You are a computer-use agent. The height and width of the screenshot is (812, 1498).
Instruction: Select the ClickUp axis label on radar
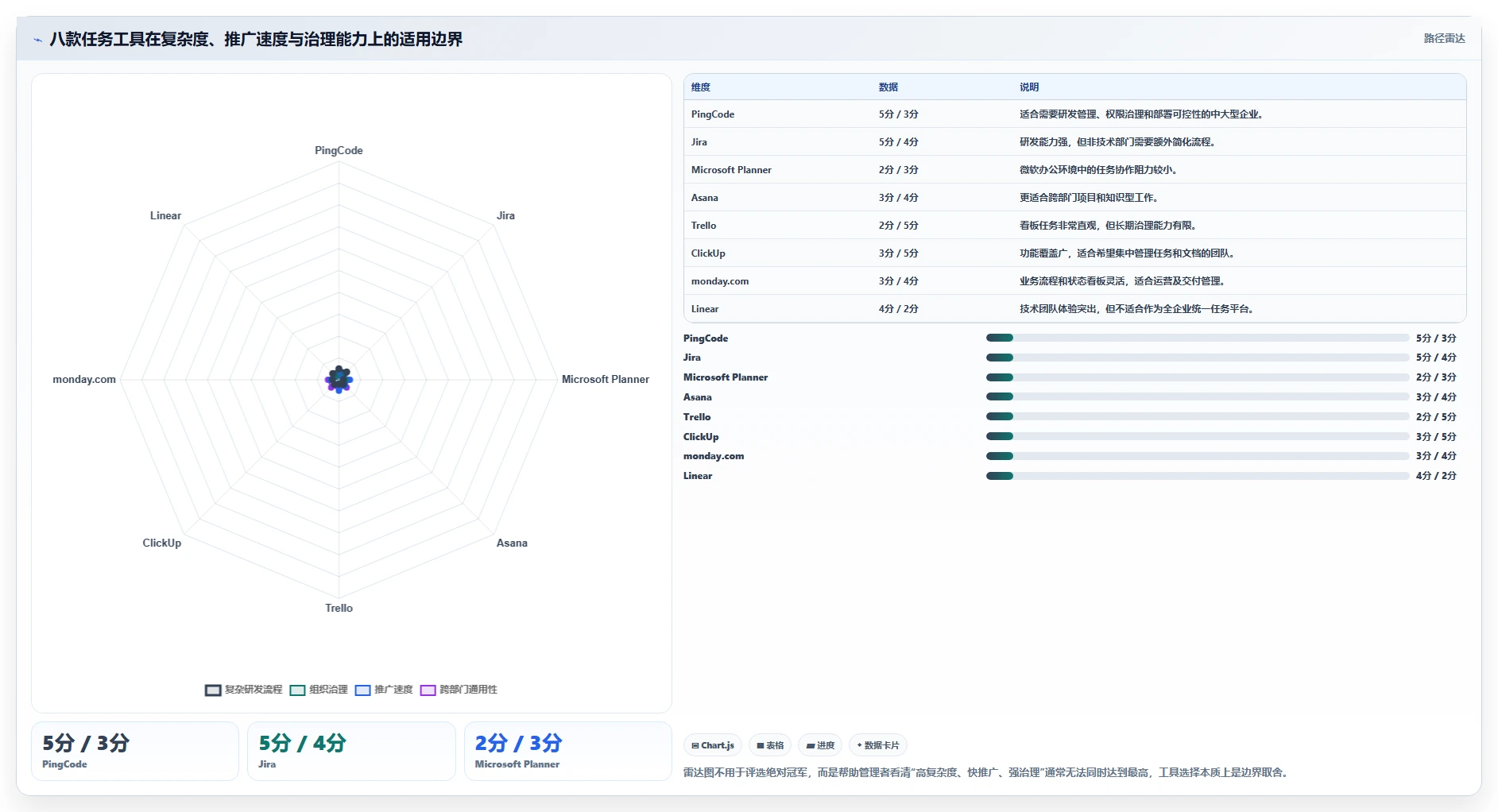coord(161,543)
